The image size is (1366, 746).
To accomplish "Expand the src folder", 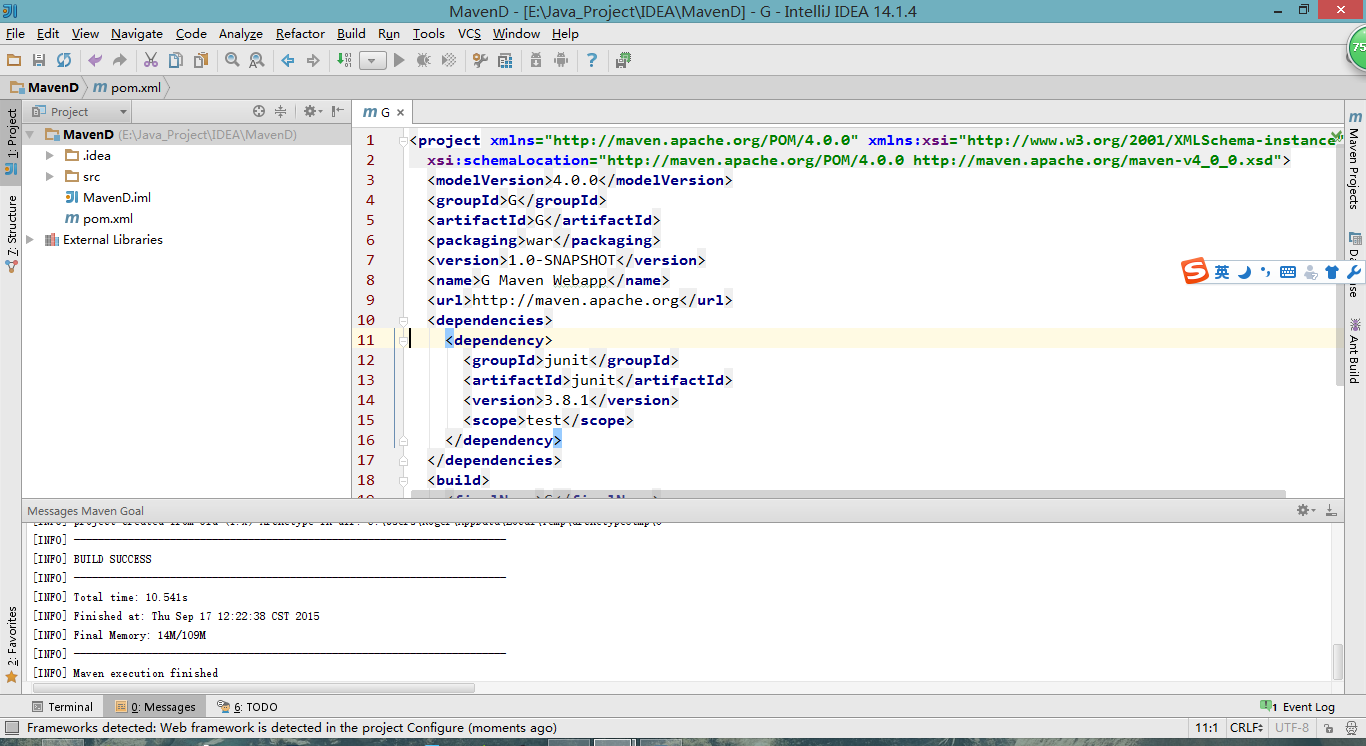I will click(x=50, y=176).
